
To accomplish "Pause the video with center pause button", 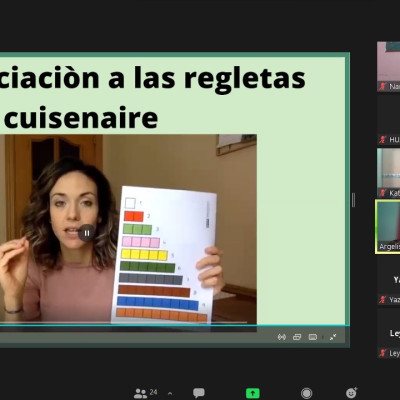I will (x=87, y=233).
